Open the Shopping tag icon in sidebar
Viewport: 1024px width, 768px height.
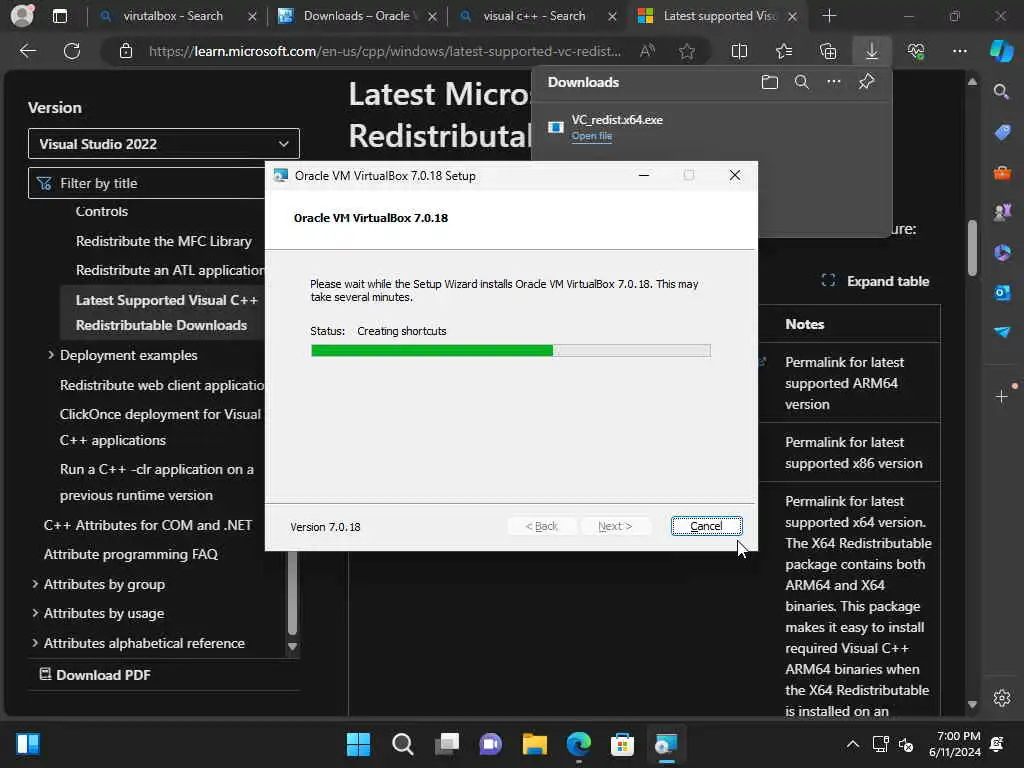click(1002, 132)
